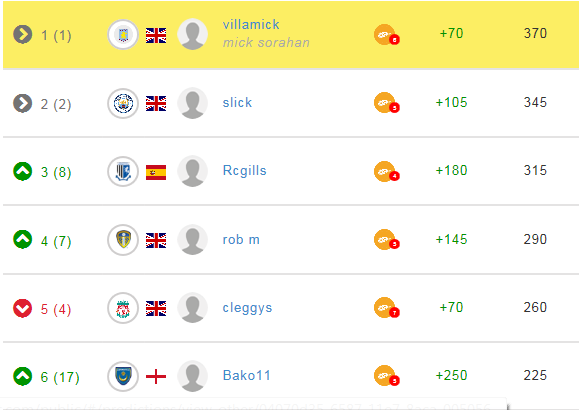Click the England flag next to Bako11
The width and height of the screenshot is (579, 410).
(156, 377)
